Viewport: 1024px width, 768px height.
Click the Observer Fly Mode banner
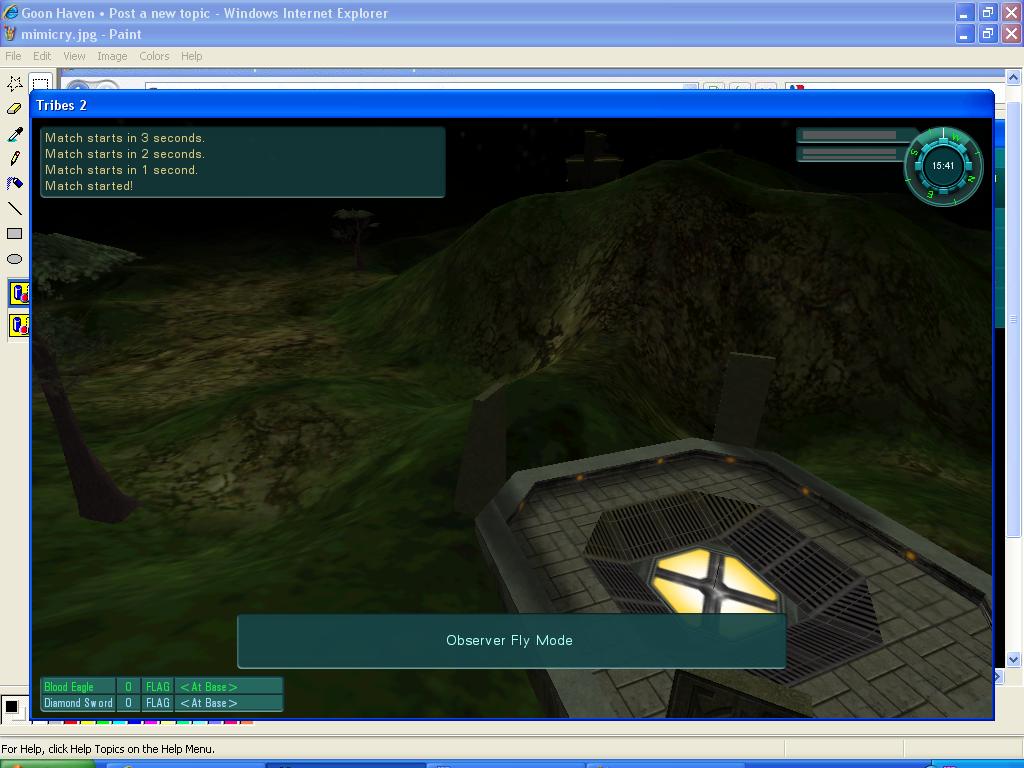click(x=511, y=641)
